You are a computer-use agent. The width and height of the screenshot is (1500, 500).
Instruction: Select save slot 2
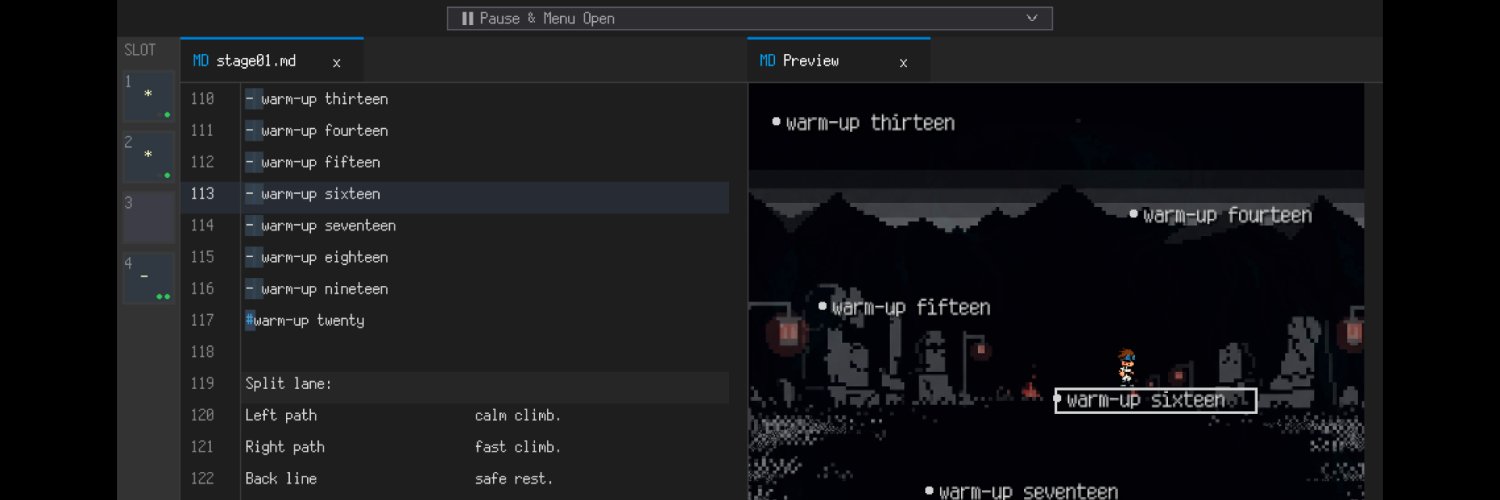tap(148, 157)
